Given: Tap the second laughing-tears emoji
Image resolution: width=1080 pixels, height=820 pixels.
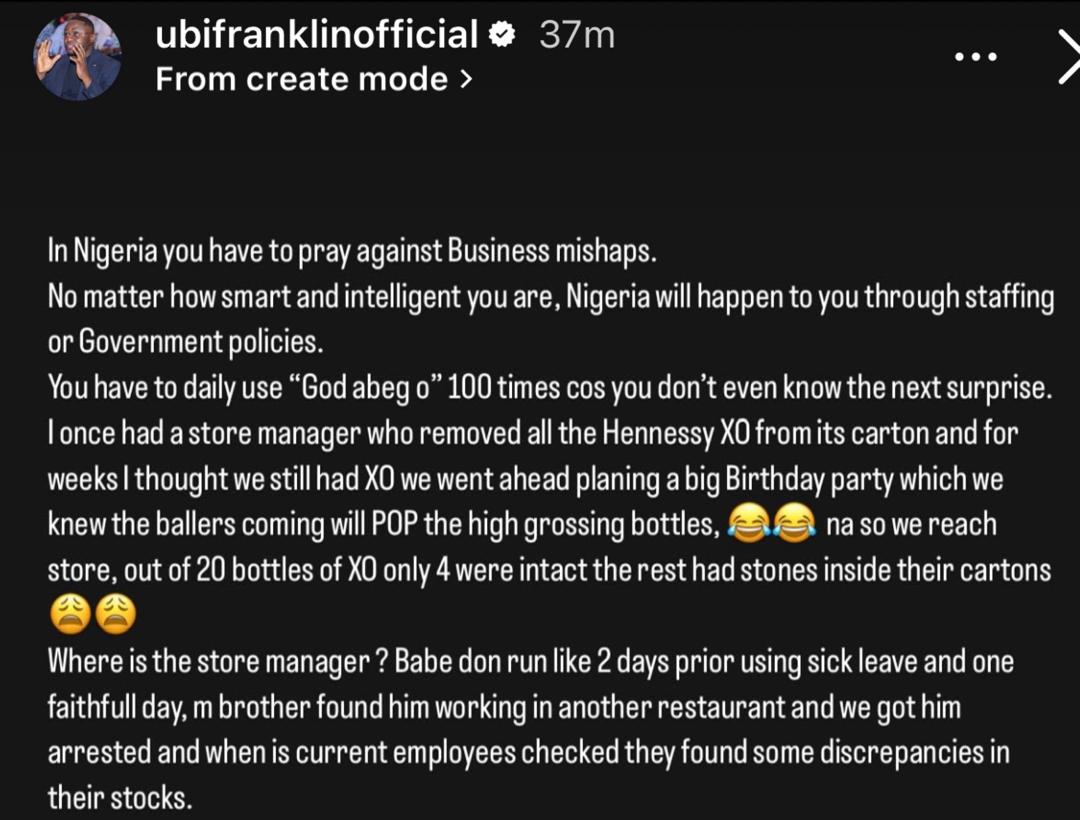Looking at the screenshot, I should click(793, 524).
